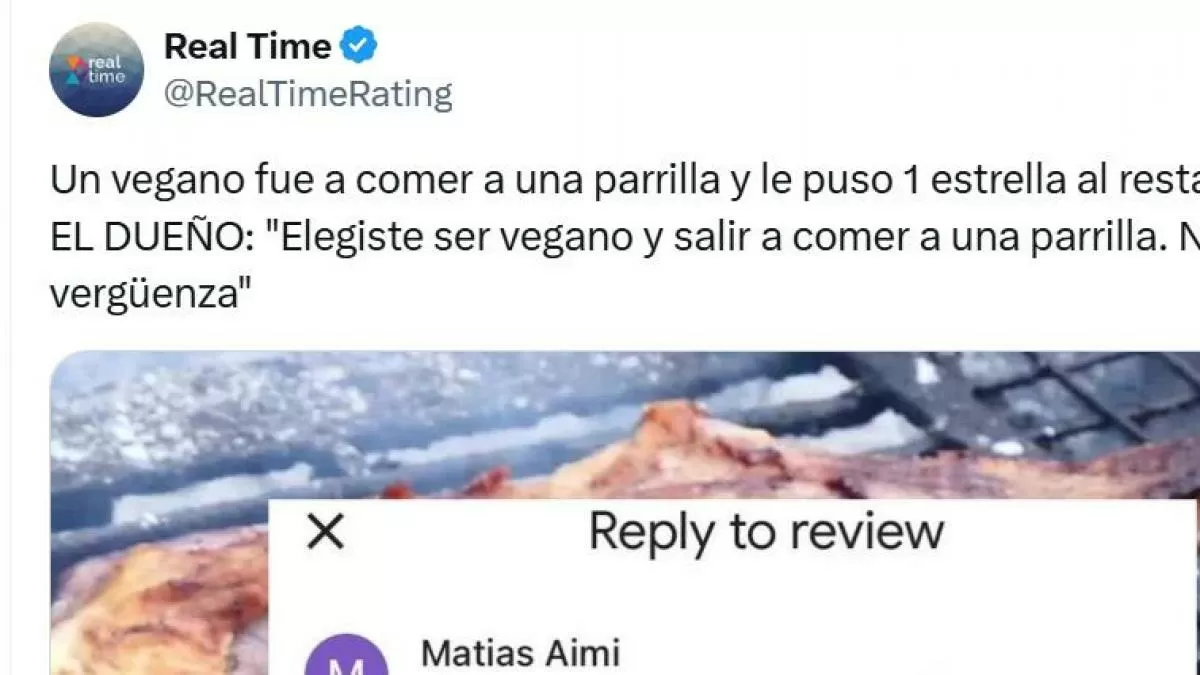Open the @RealTimeRating handle link
This screenshot has width=1200, height=675.
[x=308, y=95]
